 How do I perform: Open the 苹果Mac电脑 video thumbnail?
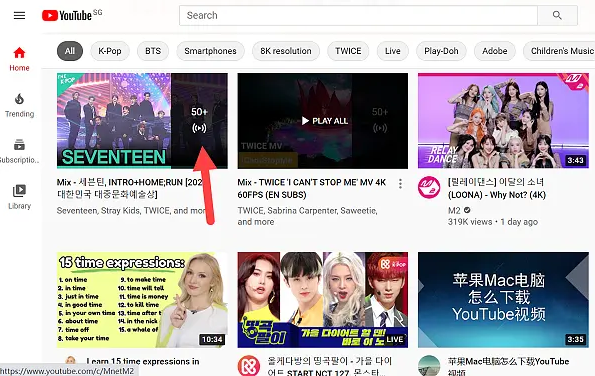pyautogui.click(x=503, y=300)
